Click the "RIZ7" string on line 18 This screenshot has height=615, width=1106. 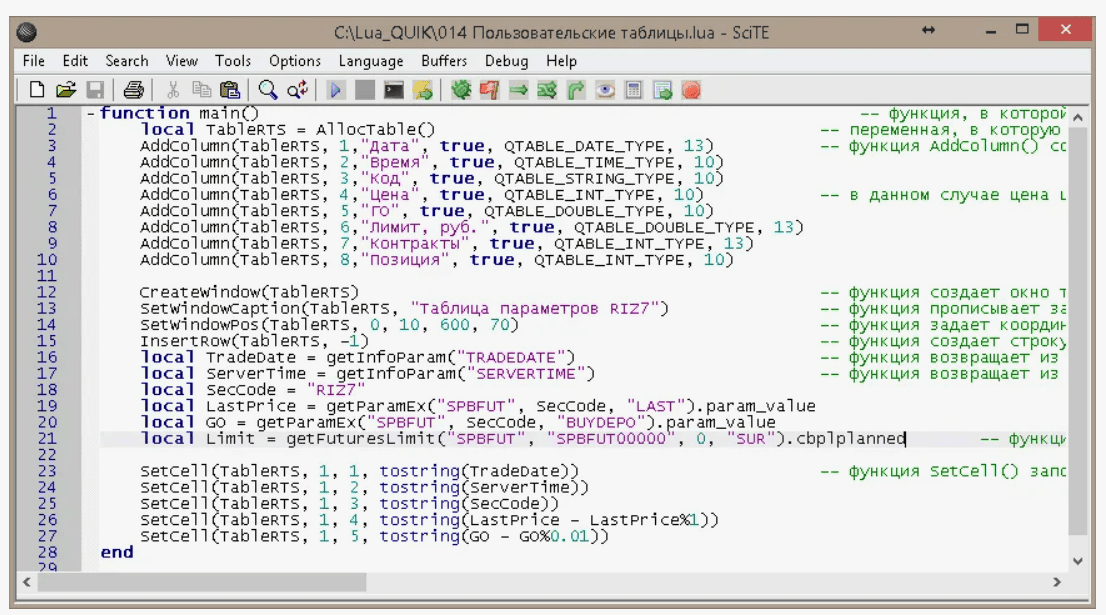(x=335, y=390)
